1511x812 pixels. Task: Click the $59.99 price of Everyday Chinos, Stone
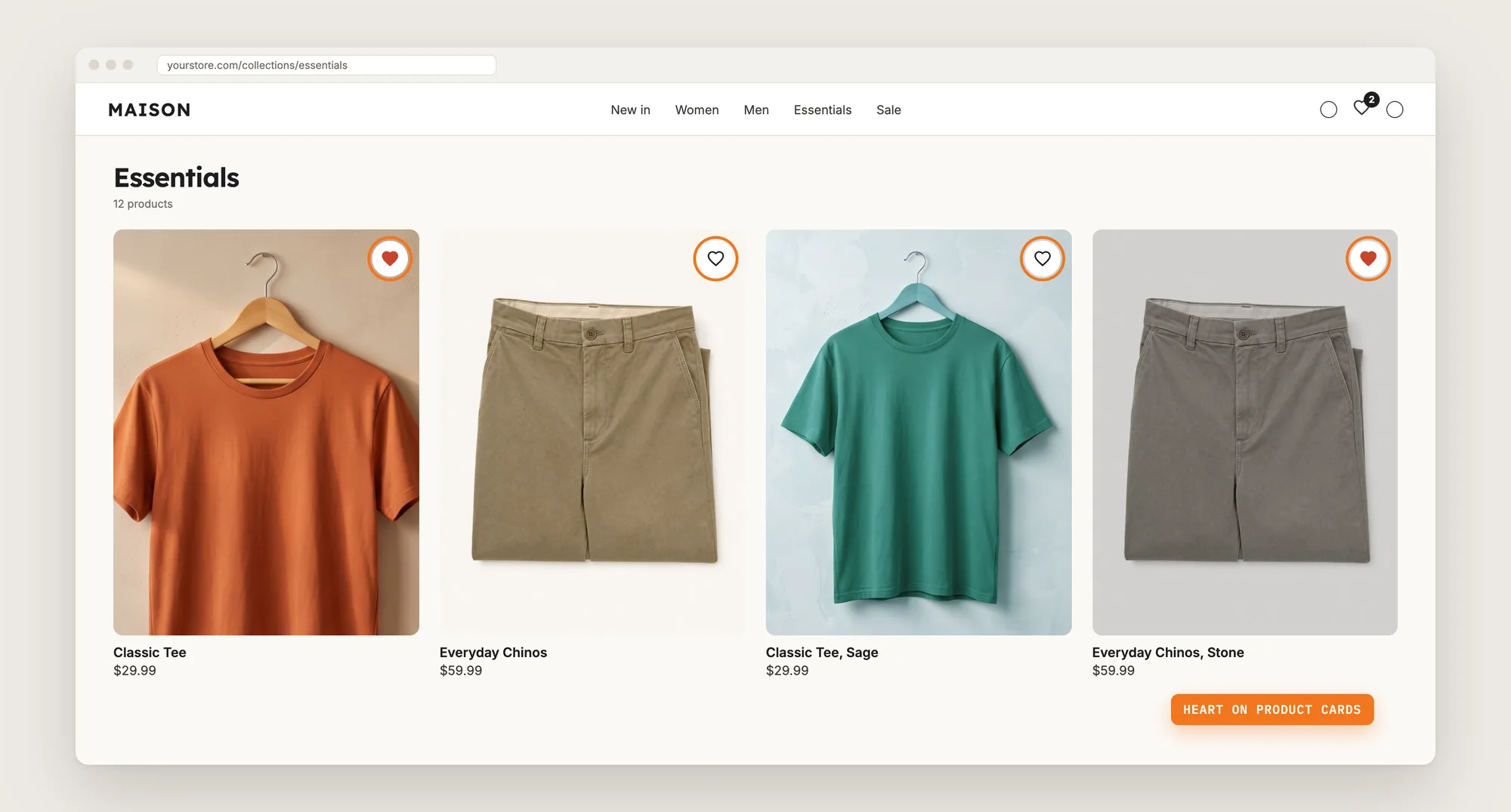[x=1114, y=670]
